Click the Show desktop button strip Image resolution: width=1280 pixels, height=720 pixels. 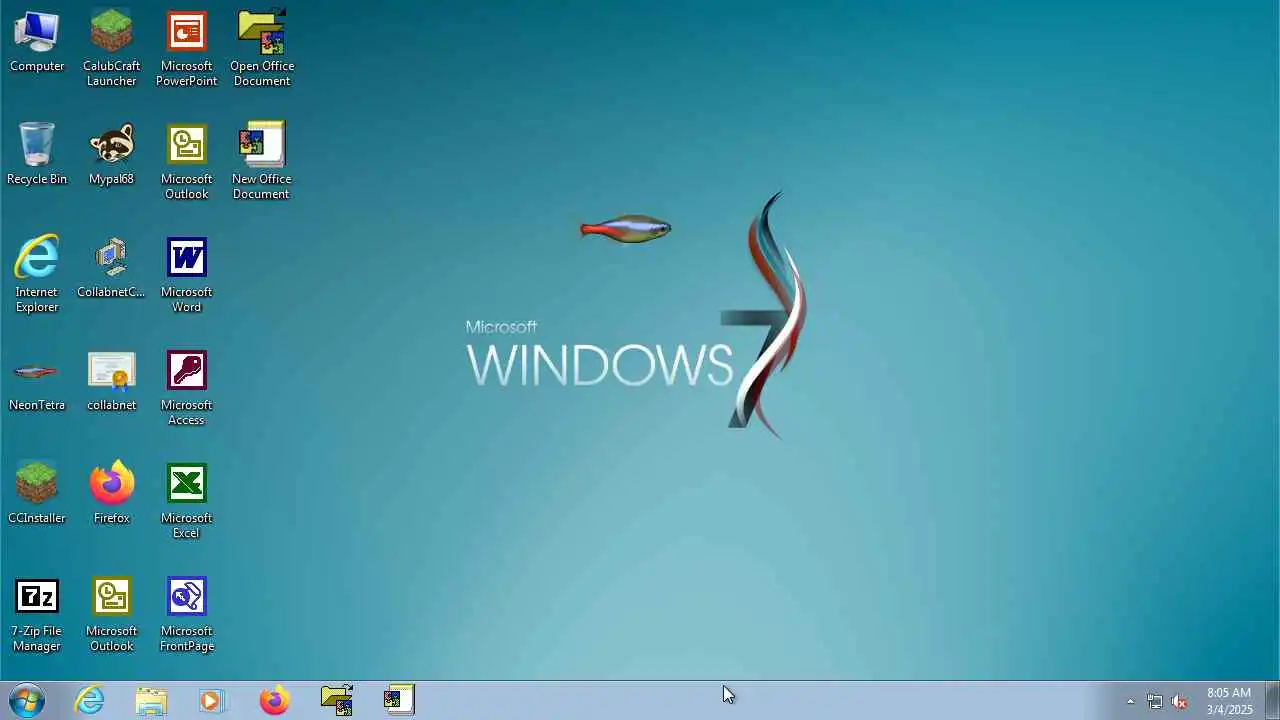click(x=1272, y=700)
